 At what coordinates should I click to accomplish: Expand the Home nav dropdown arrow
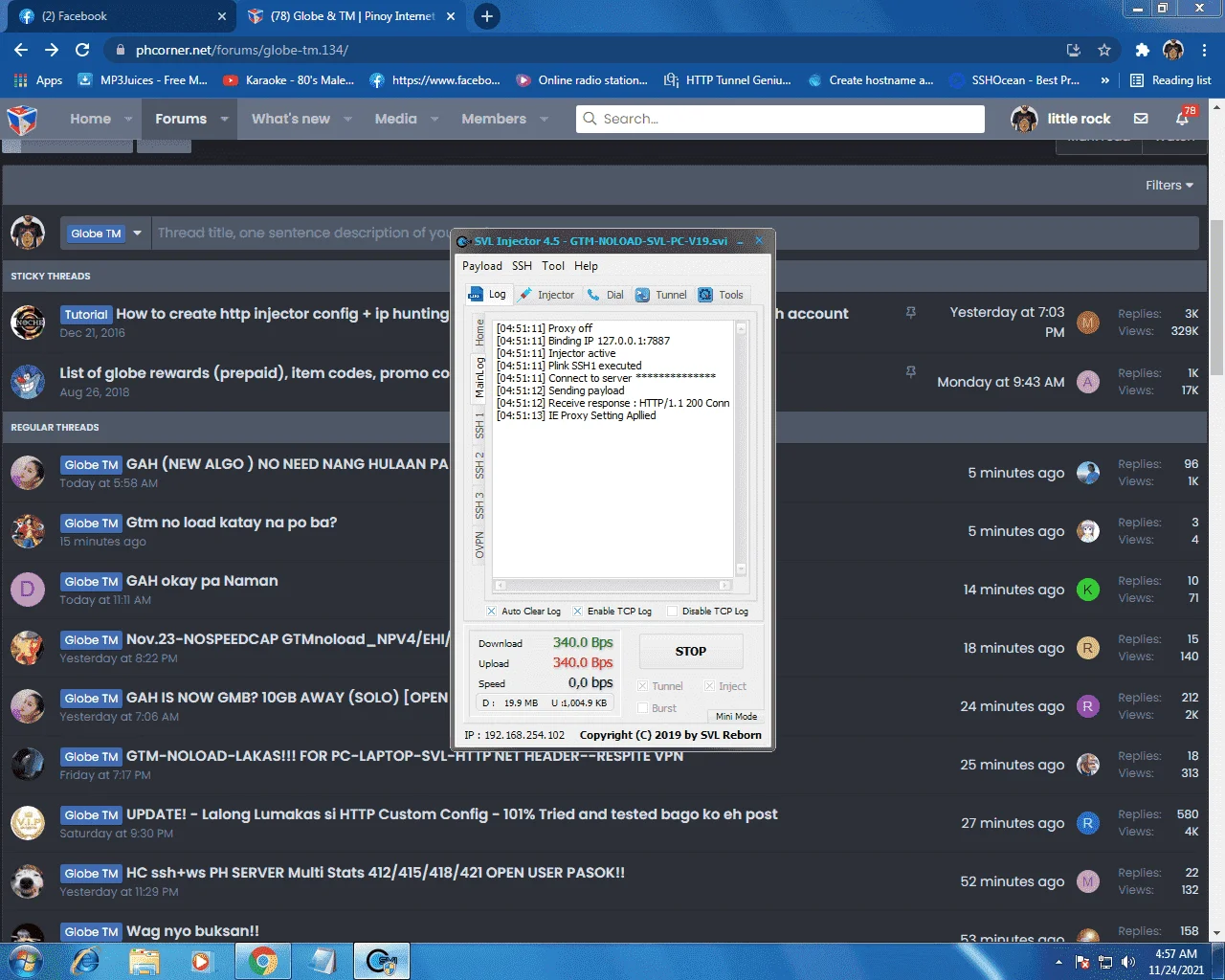point(130,119)
